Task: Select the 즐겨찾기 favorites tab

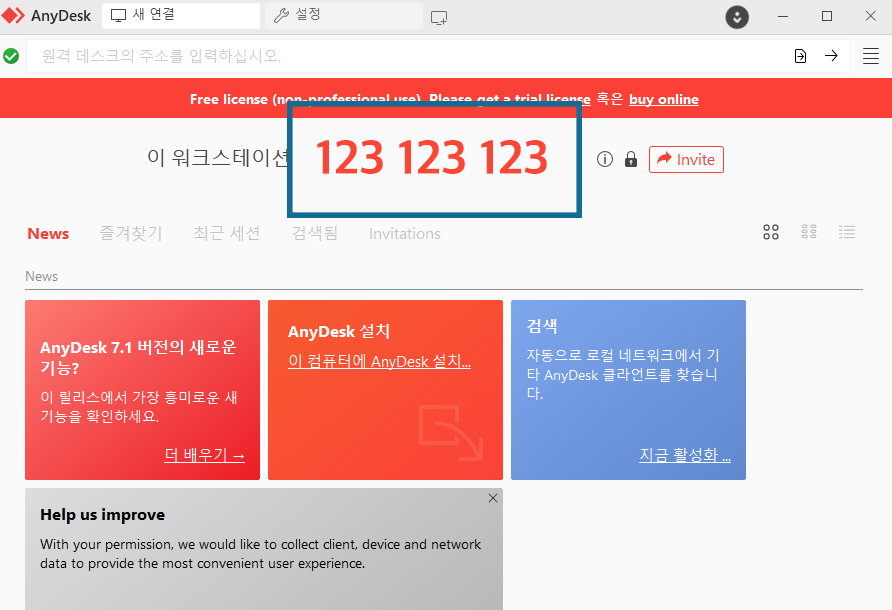Action: (x=131, y=233)
